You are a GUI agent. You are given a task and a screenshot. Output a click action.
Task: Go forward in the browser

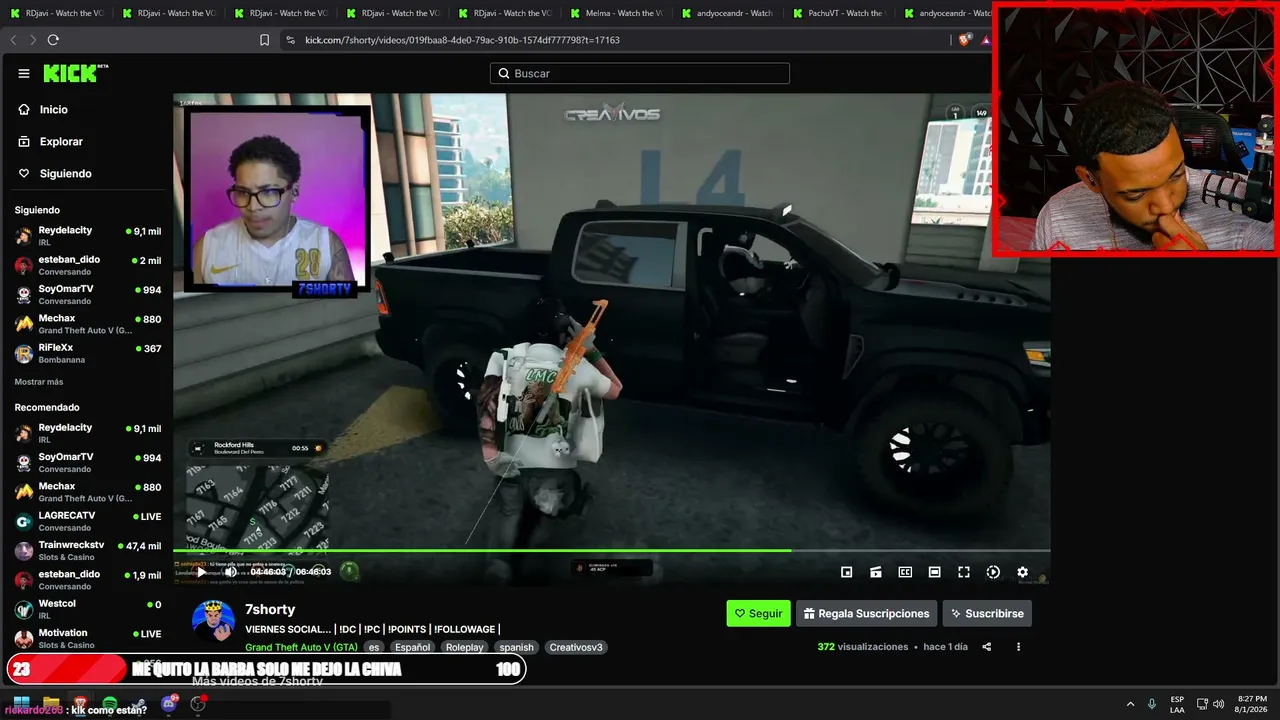[33, 40]
